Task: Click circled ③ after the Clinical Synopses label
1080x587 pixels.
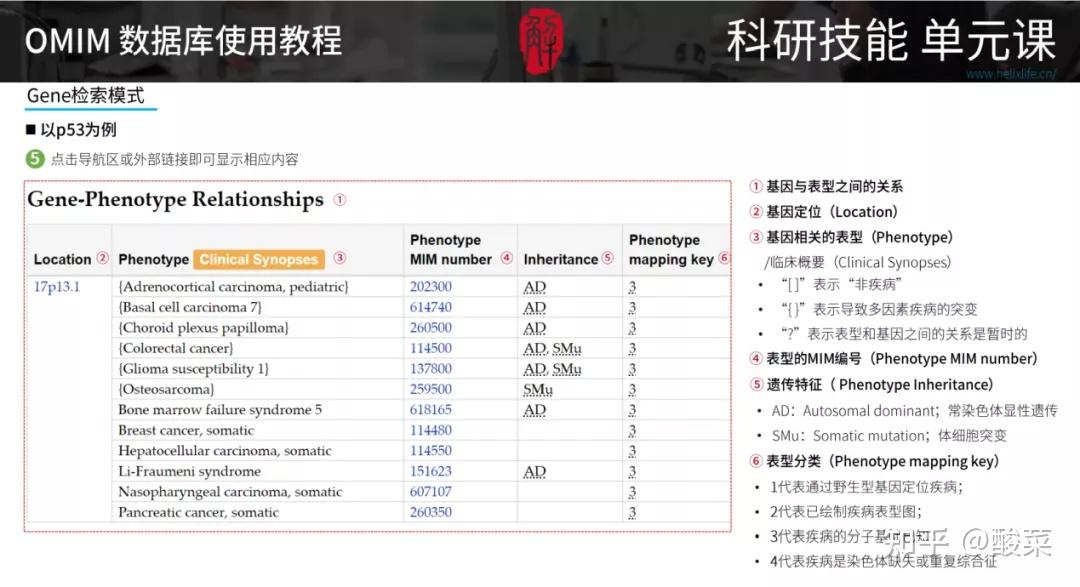Action: coord(340,259)
